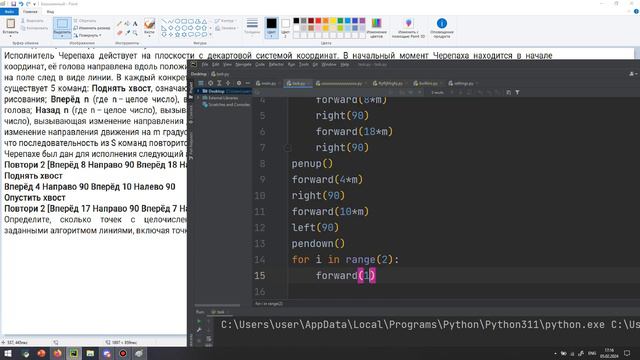Click the rerun green arrow in Run panel
The height and width of the screenshot is (360, 640).
(199, 321)
